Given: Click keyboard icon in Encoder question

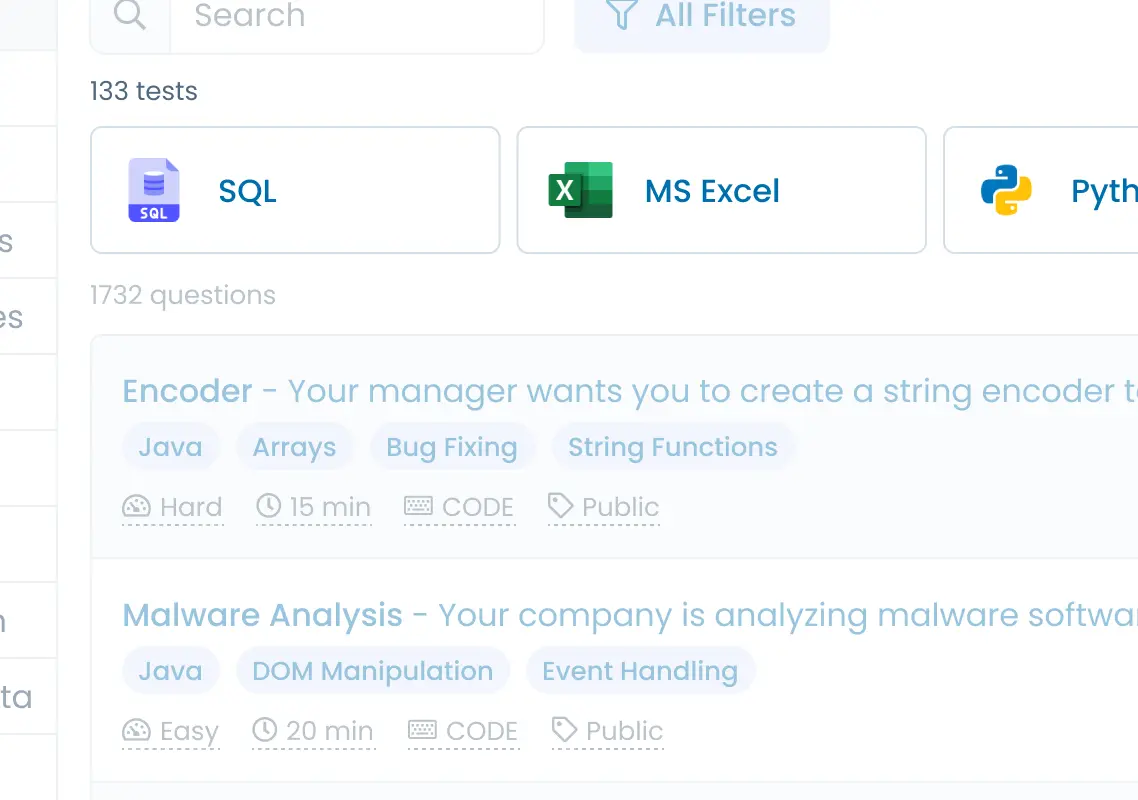Looking at the screenshot, I should pos(418,505).
